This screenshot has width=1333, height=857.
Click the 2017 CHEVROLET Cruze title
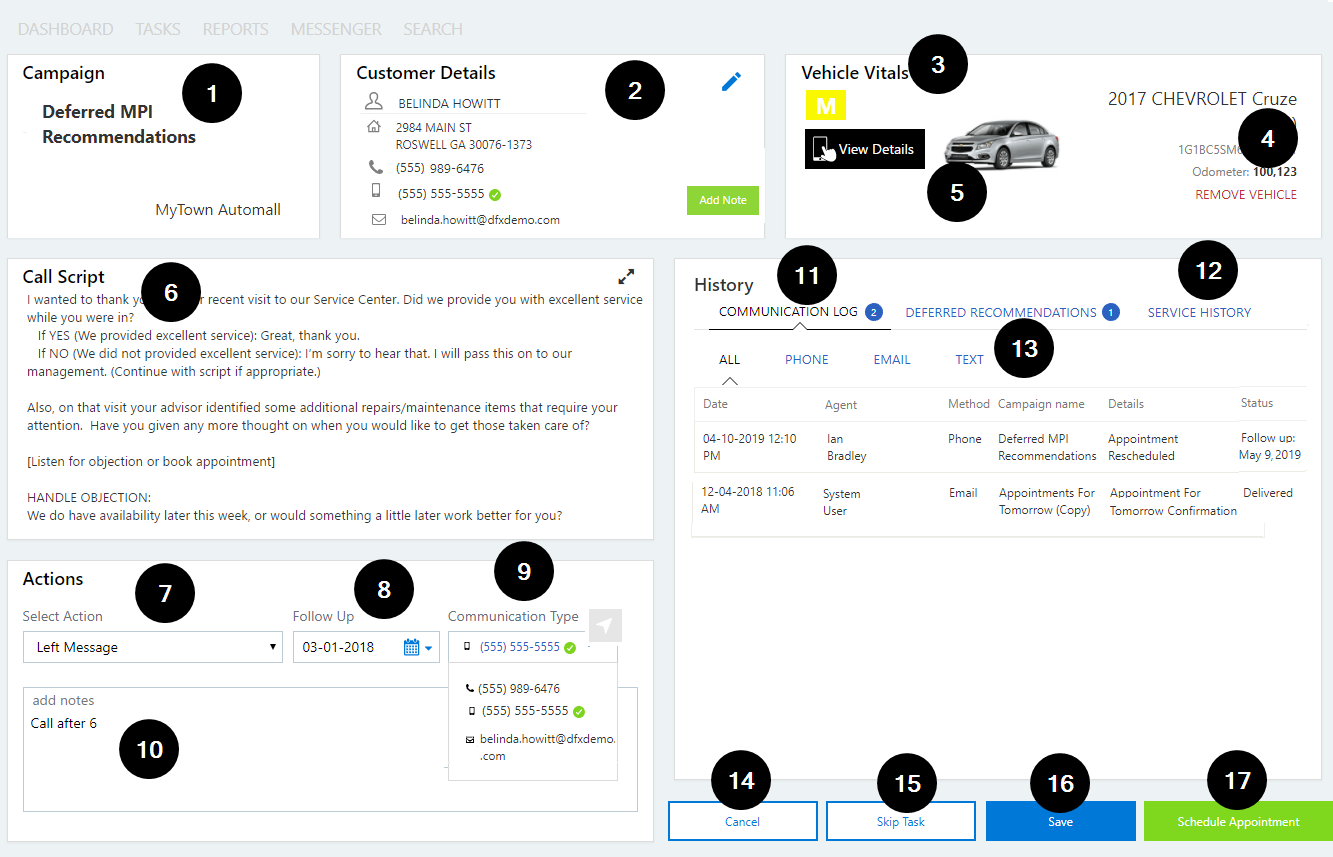1202,99
